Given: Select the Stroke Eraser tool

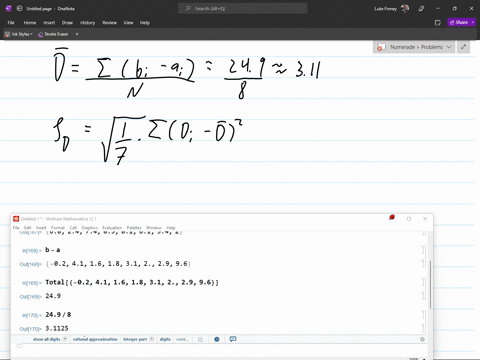Looking at the screenshot, I should point(53,34).
